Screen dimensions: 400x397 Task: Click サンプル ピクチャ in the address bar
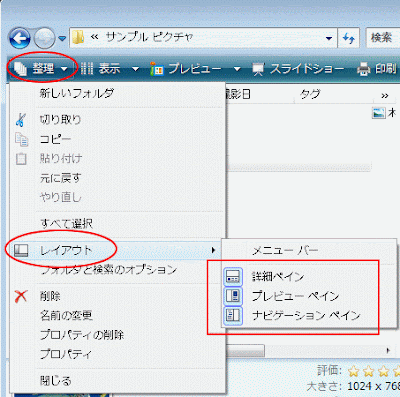[x=149, y=37]
